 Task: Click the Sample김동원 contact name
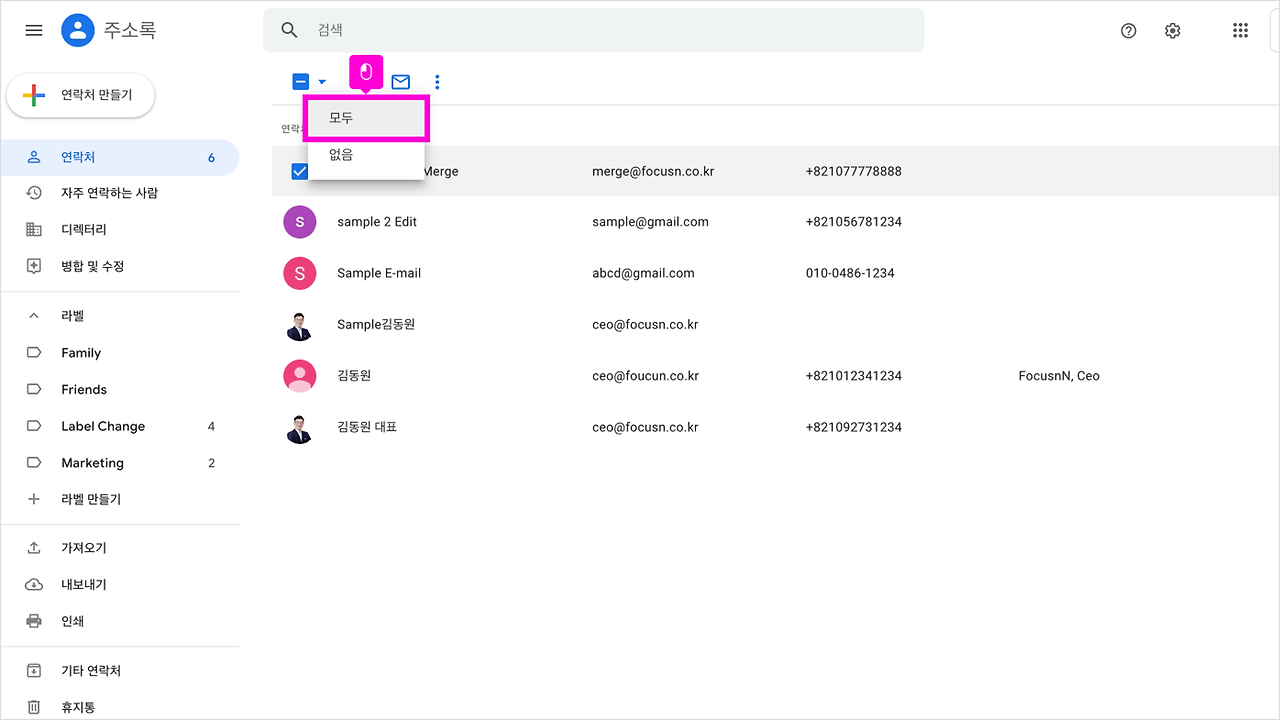(x=376, y=325)
